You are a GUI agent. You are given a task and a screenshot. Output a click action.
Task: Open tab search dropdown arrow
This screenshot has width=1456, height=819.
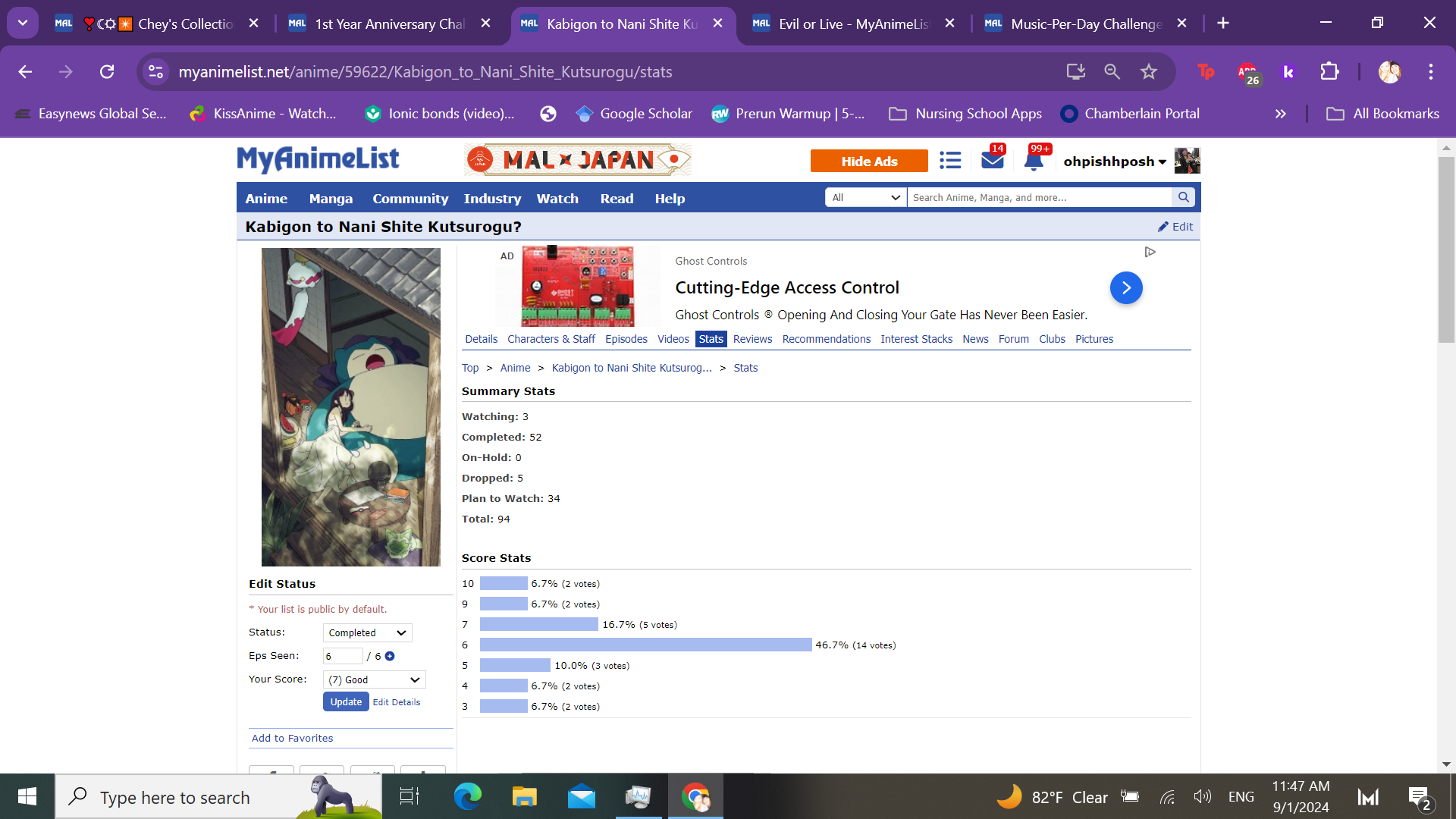pos(23,23)
